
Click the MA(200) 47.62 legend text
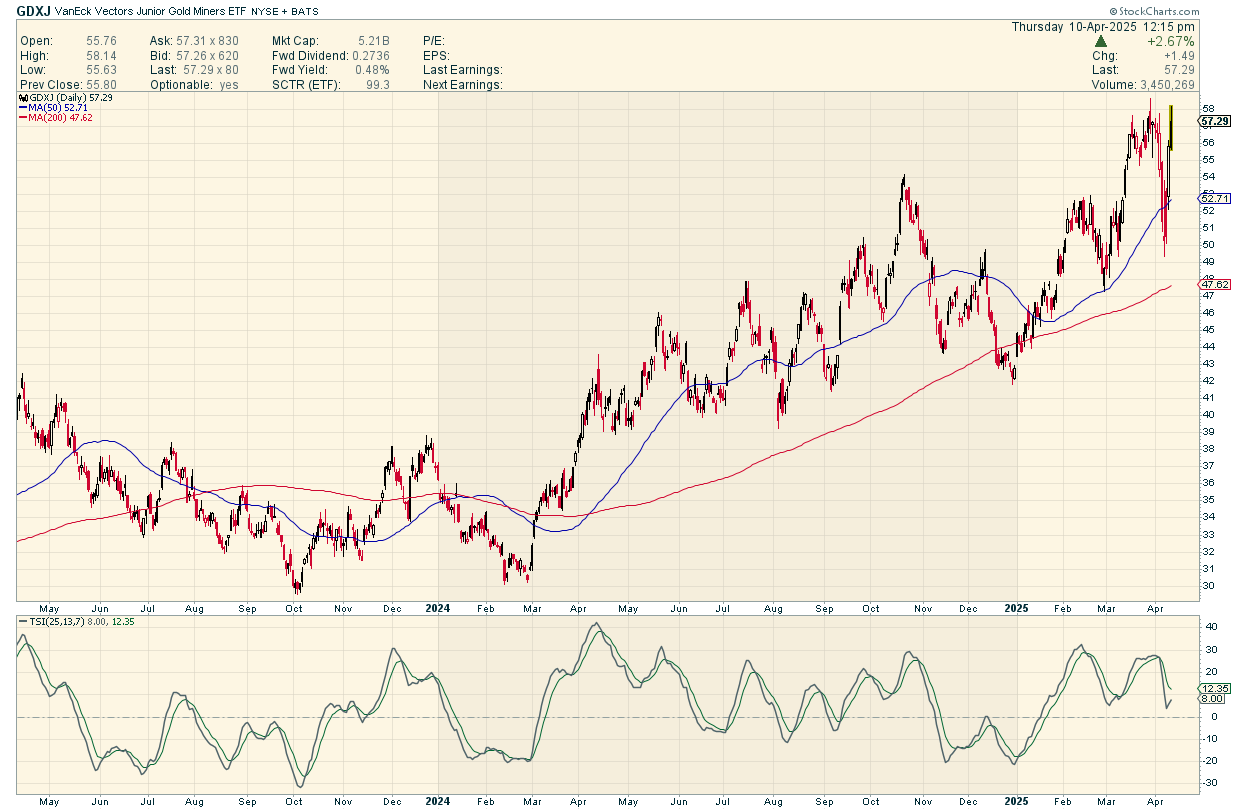point(62,119)
